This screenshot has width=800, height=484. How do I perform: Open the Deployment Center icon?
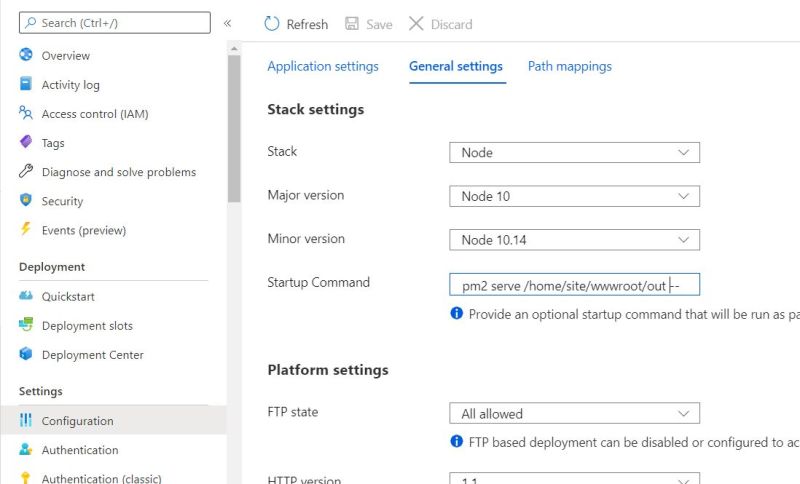(x=26, y=354)
